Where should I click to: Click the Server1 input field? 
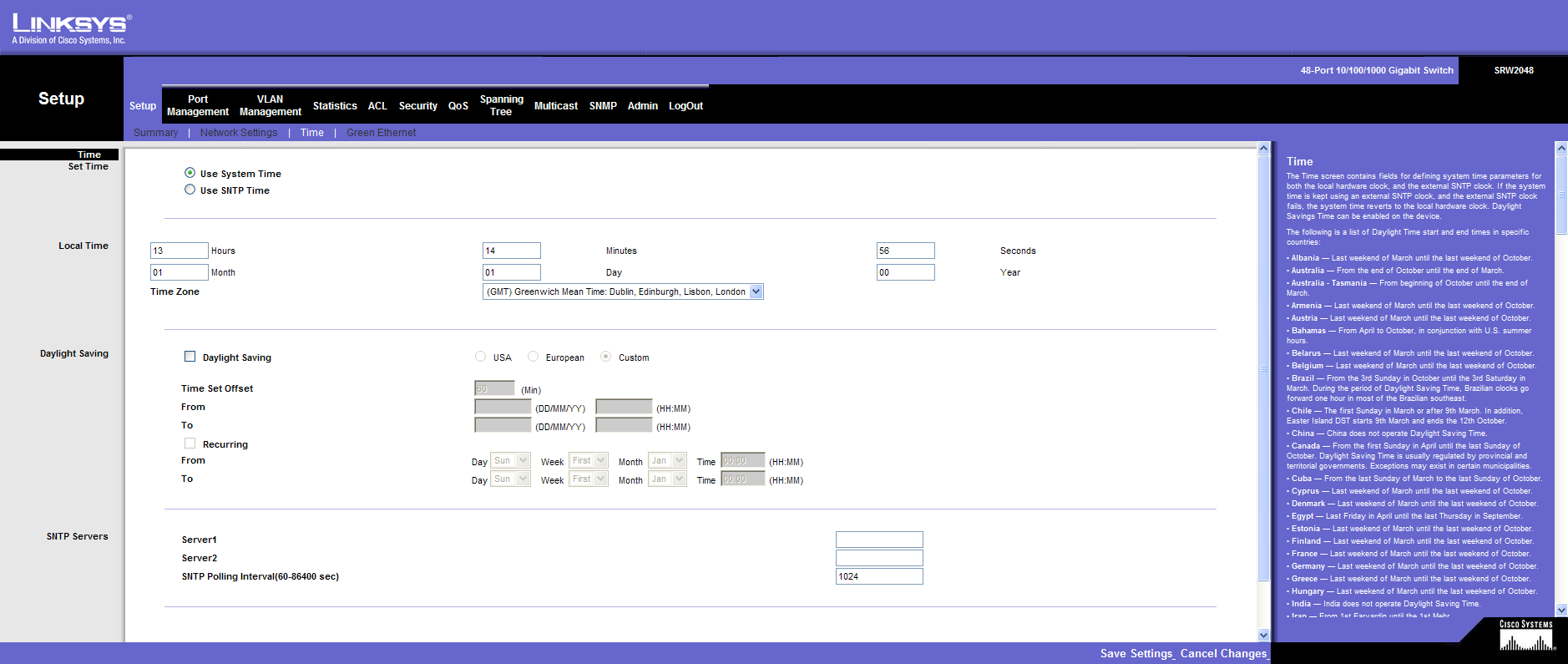pos(878,540)
